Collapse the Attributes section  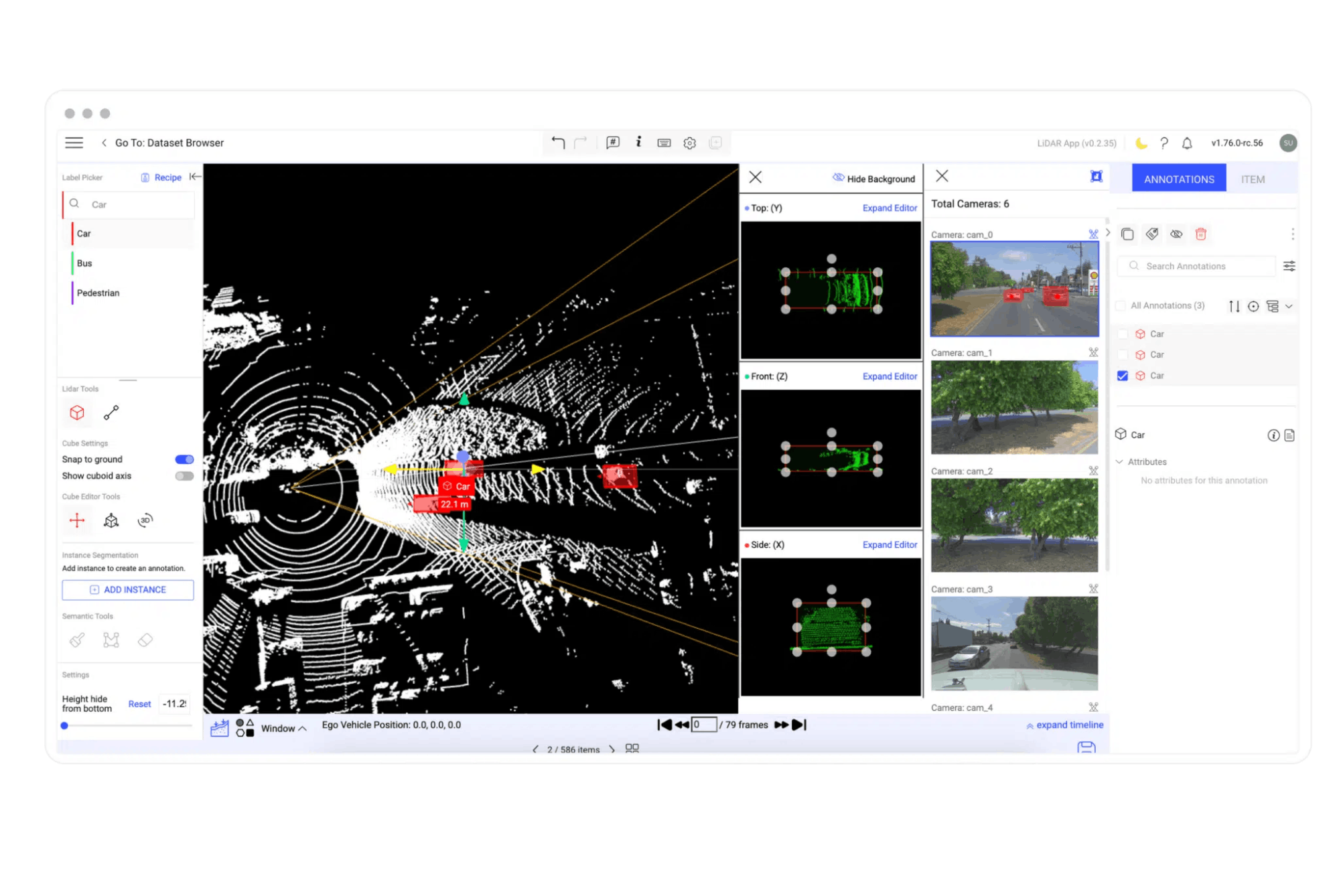click(x=1120, y=462)
